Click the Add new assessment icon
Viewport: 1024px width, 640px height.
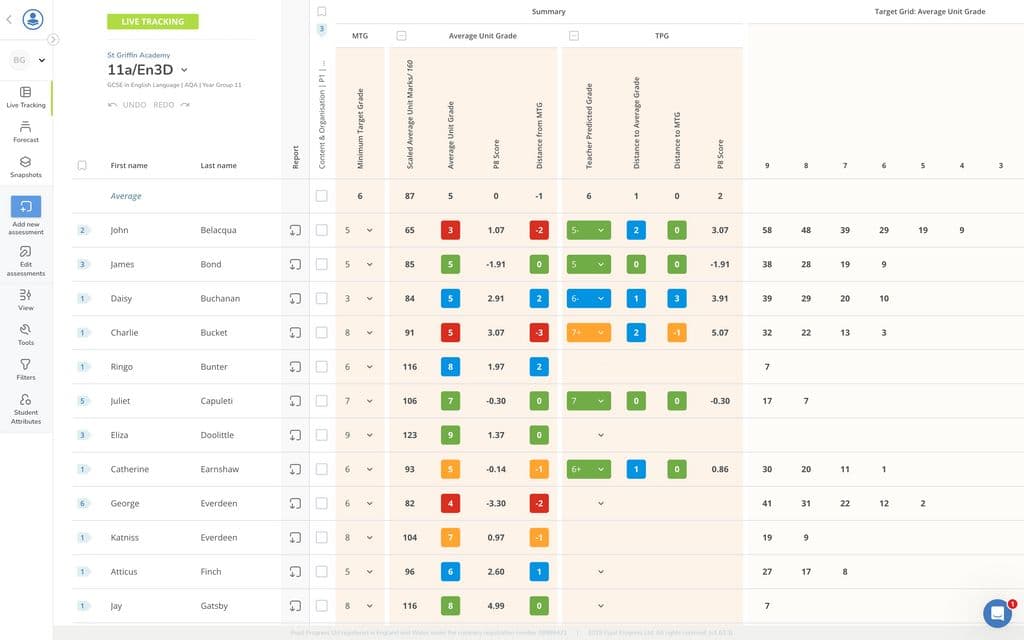(x=25, y=206)
